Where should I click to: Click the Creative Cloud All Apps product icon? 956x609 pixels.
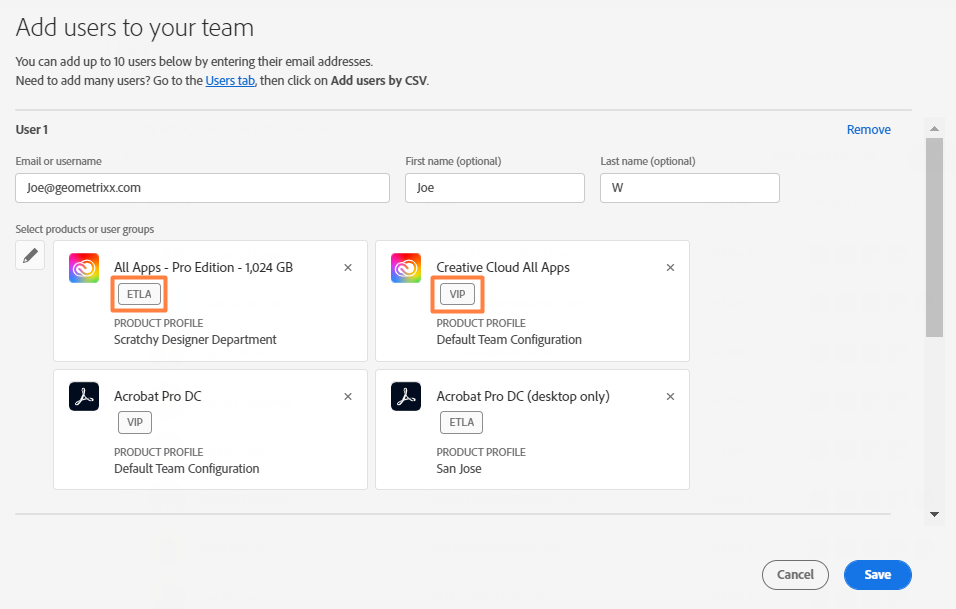click(406, 268)
